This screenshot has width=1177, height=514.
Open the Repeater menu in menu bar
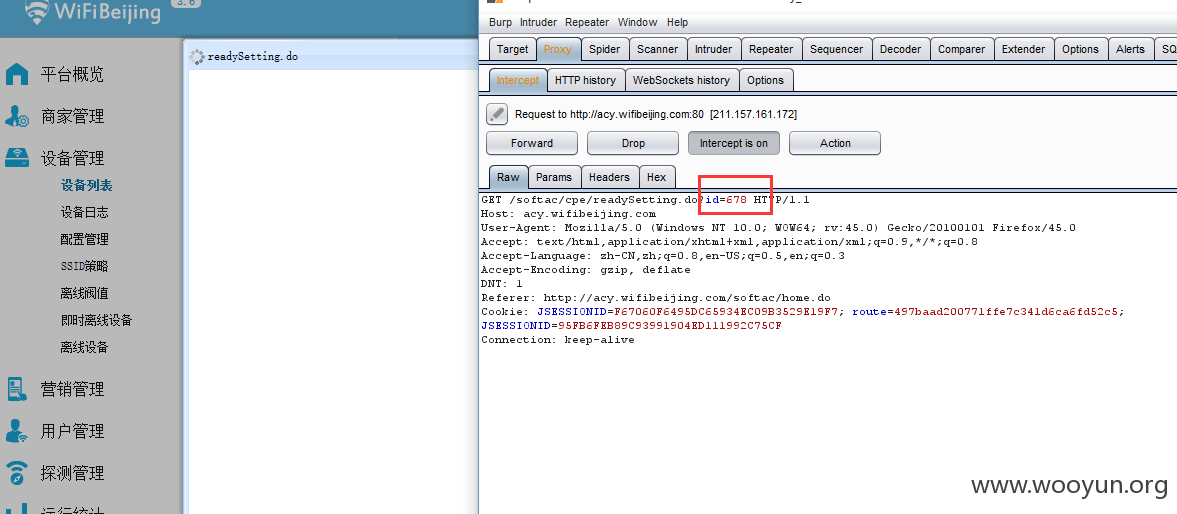[587, 23]
